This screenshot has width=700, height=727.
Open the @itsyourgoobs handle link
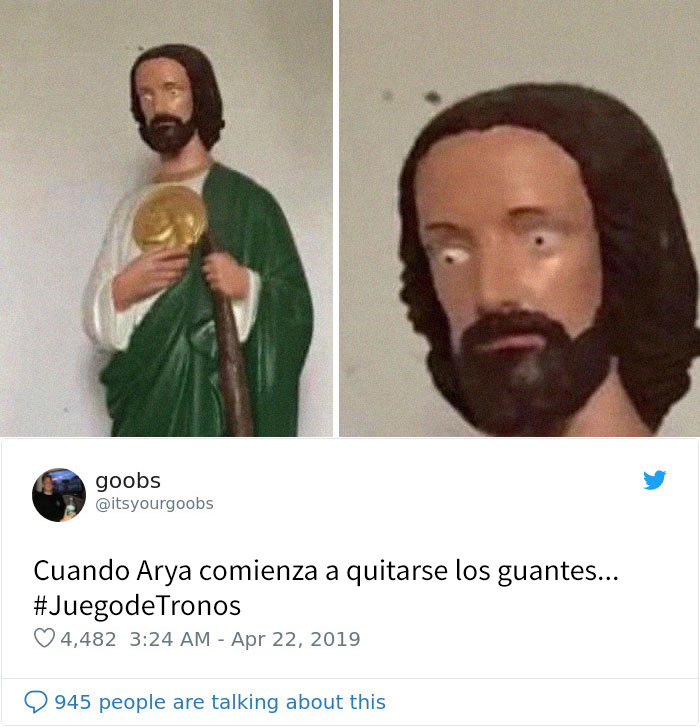[x=154, y=504]
